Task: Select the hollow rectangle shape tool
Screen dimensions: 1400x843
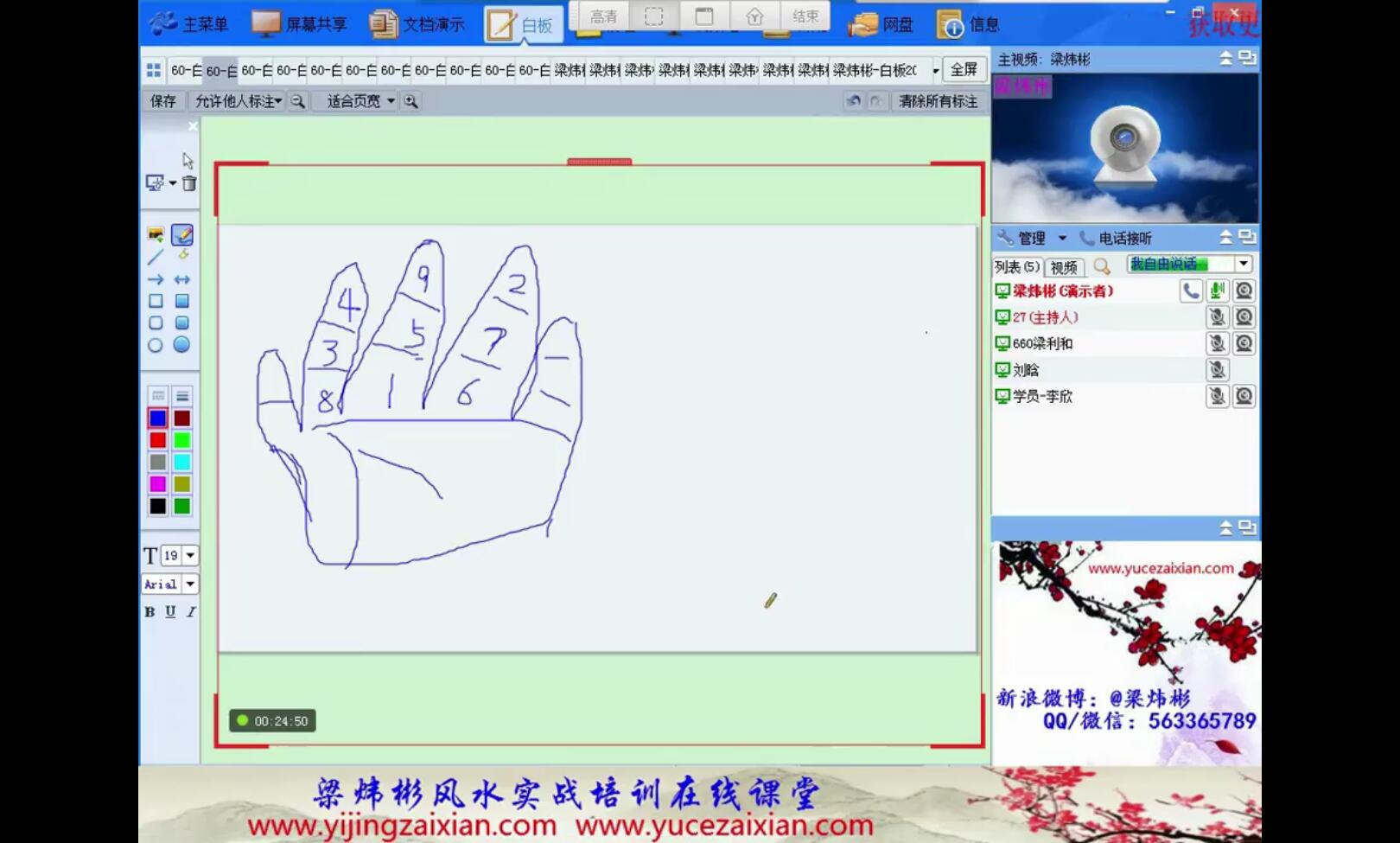Action: pos(156,301)
